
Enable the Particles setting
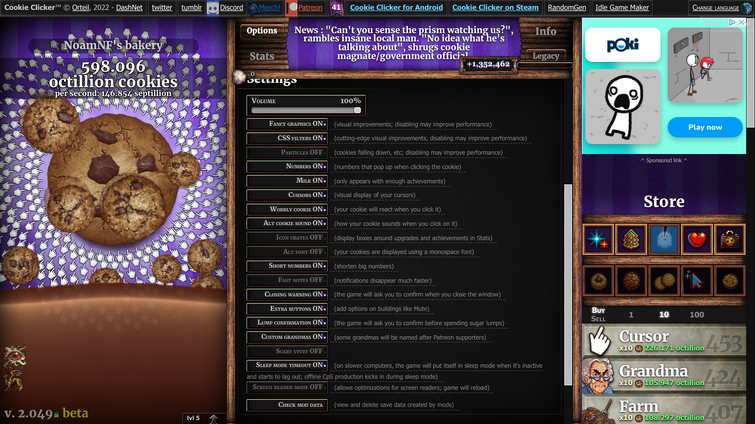click(287, 153)
